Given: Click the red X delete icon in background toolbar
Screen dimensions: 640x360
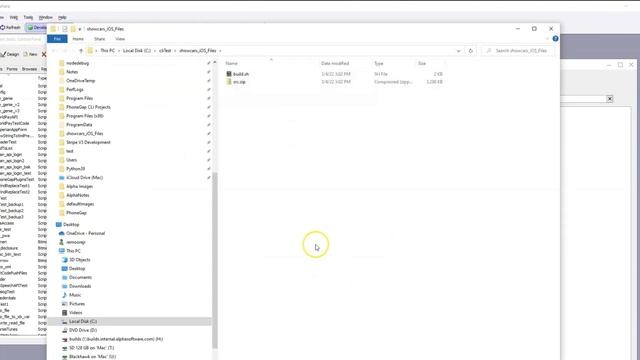Looking at the screenshot, I should [44, 54].
